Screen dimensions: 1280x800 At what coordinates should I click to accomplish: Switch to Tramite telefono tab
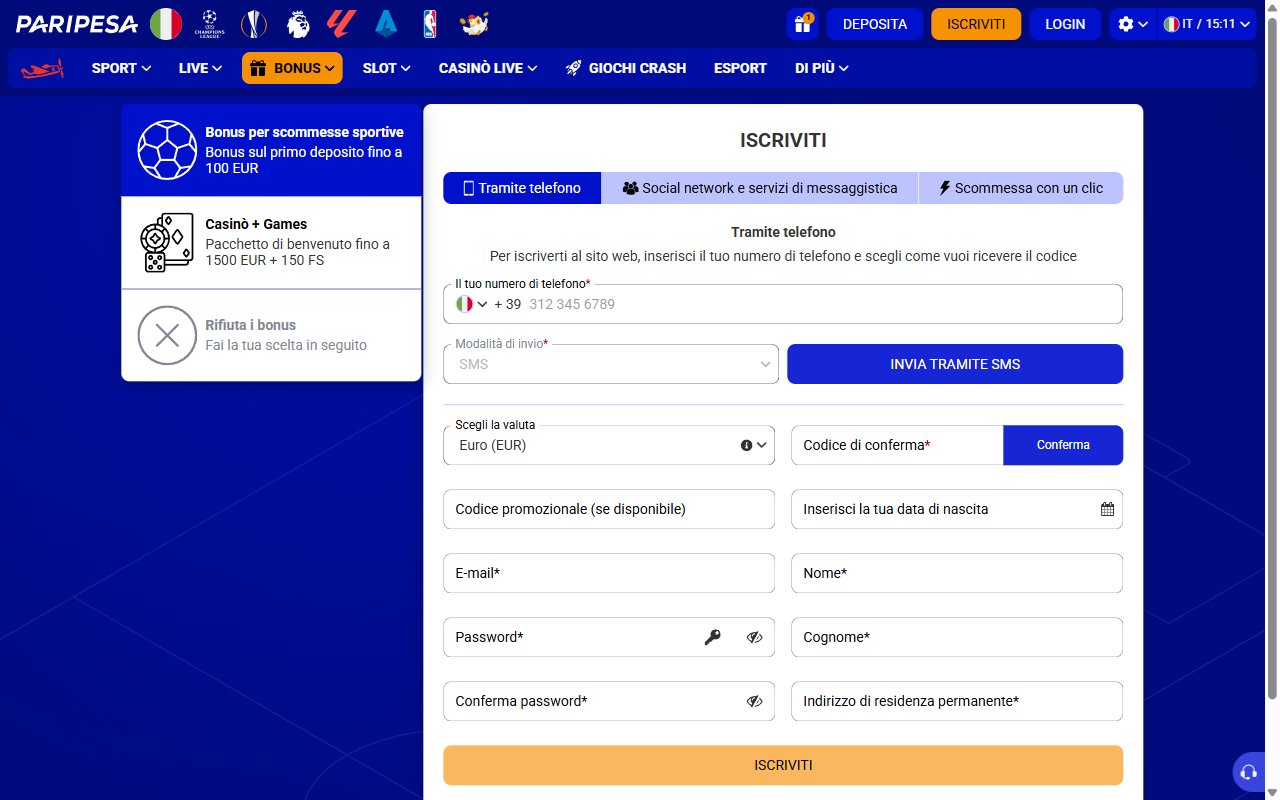[x=522, y=188]
